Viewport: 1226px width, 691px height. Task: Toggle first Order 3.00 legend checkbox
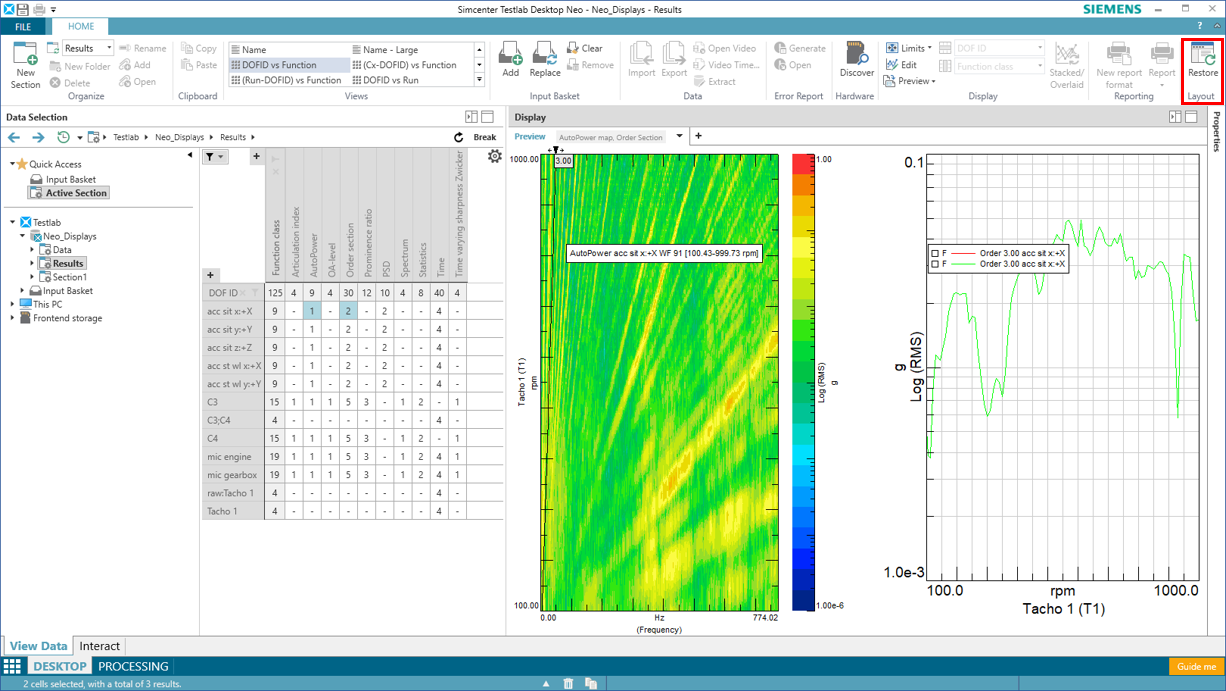[x=935, y=254]
